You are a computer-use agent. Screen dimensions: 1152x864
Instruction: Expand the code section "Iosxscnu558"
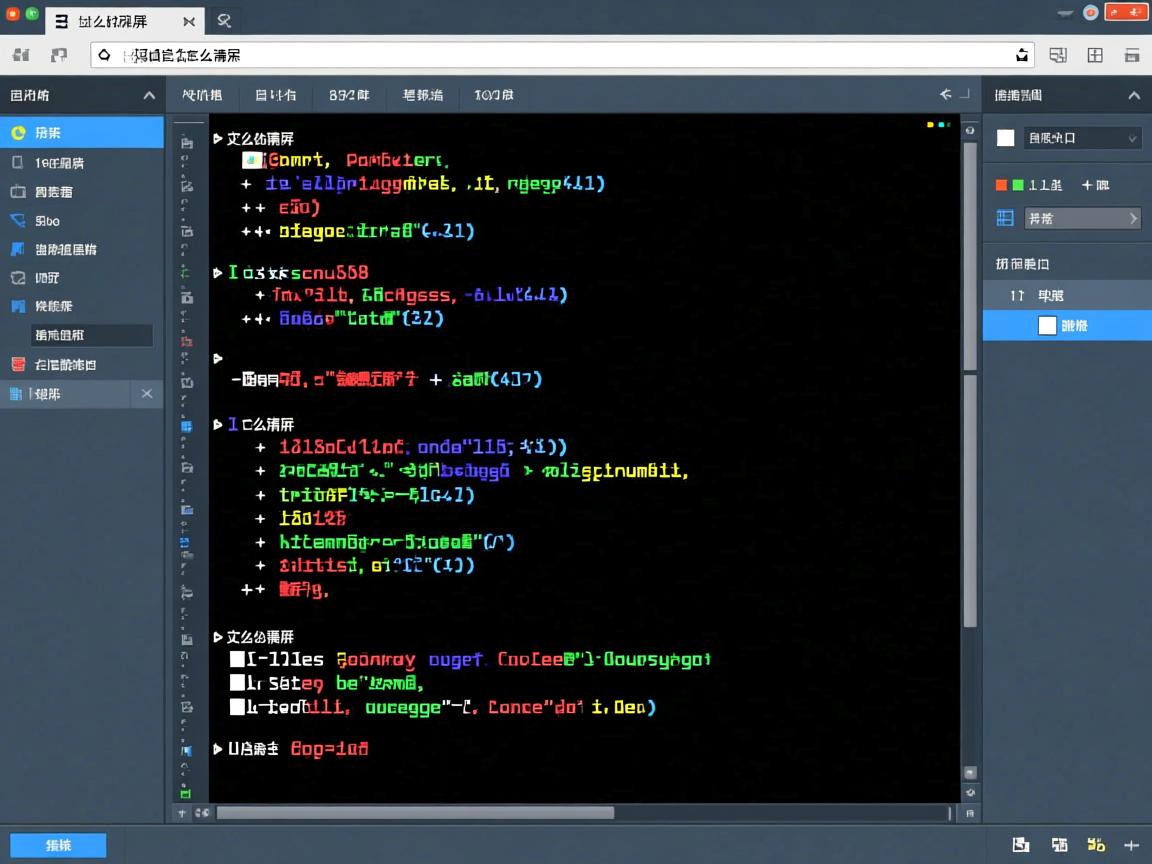click(x=218, y=272)
